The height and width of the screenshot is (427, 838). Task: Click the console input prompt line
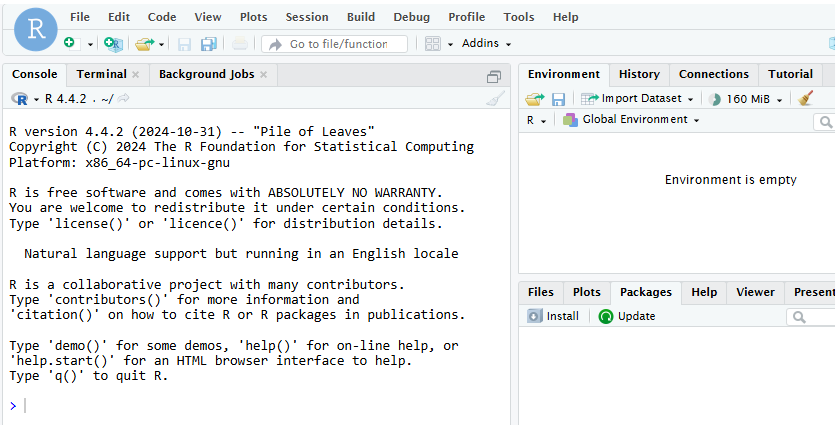point(257,406)
